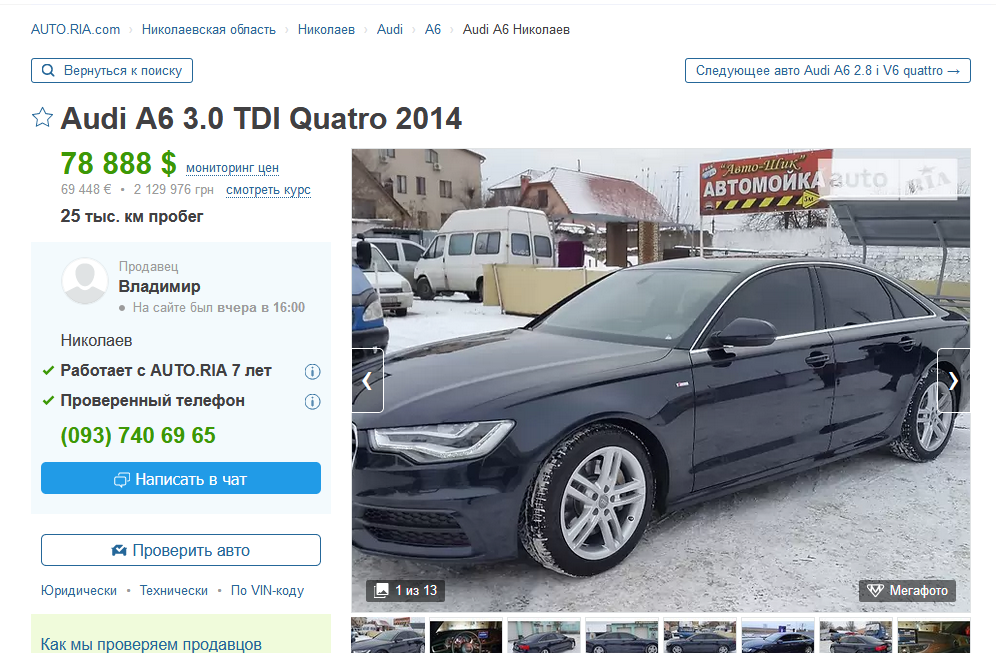Open the Мегафото view

[x=908, y=591]
